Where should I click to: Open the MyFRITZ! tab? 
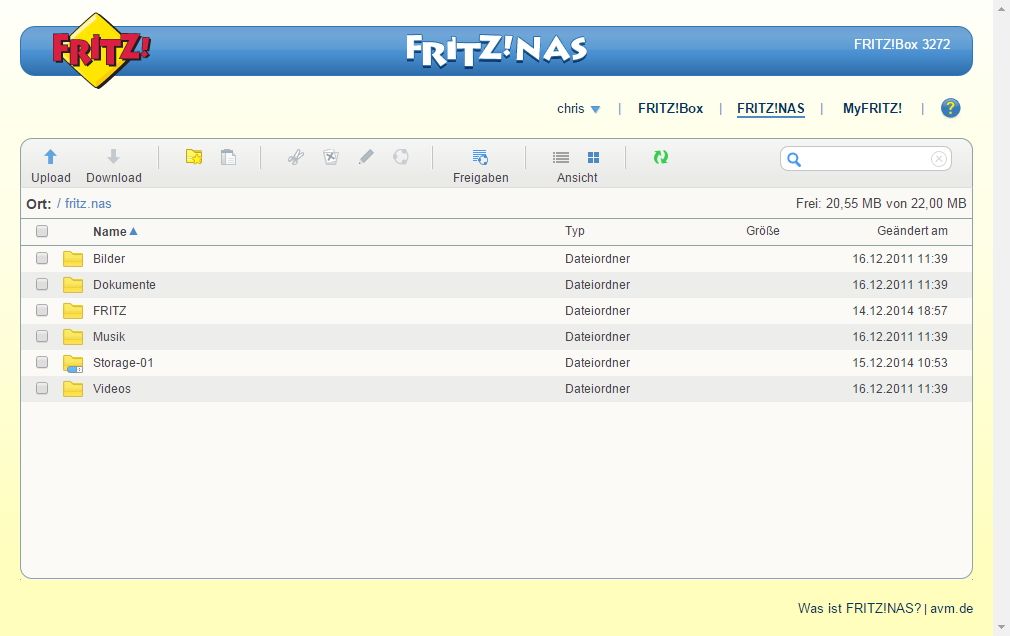coord(872,109)
